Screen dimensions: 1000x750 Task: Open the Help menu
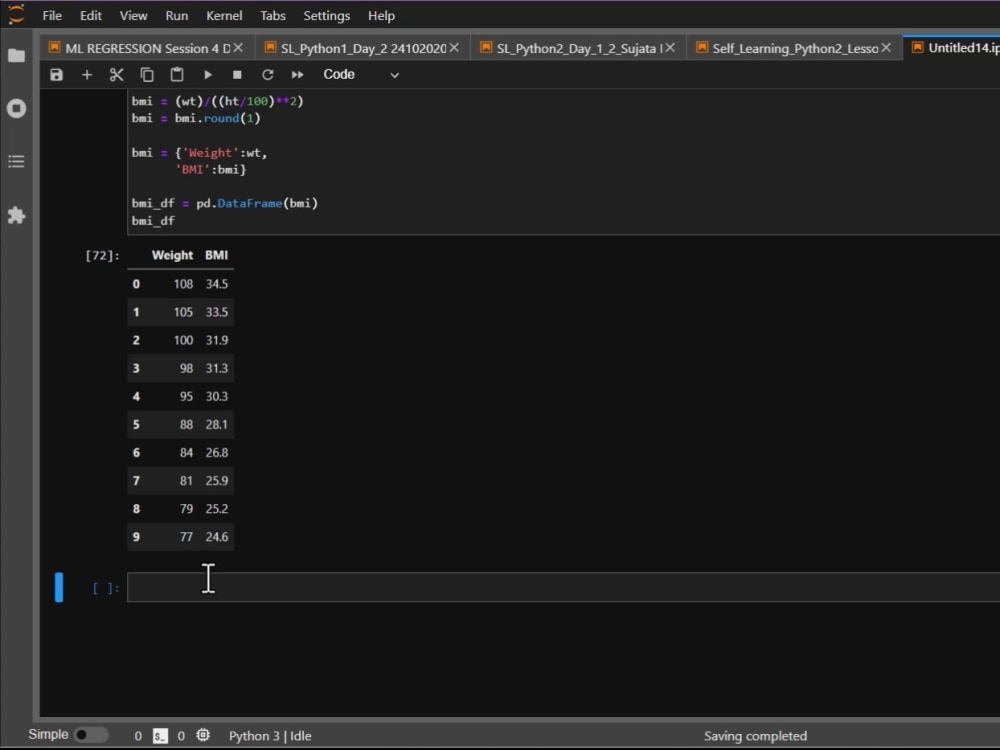pos(381,15)
